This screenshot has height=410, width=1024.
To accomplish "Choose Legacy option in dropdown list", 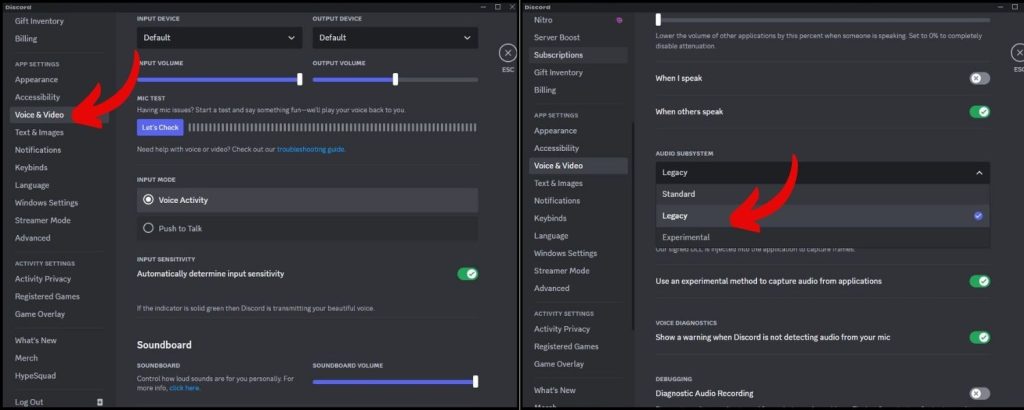I will coord(823,215).
